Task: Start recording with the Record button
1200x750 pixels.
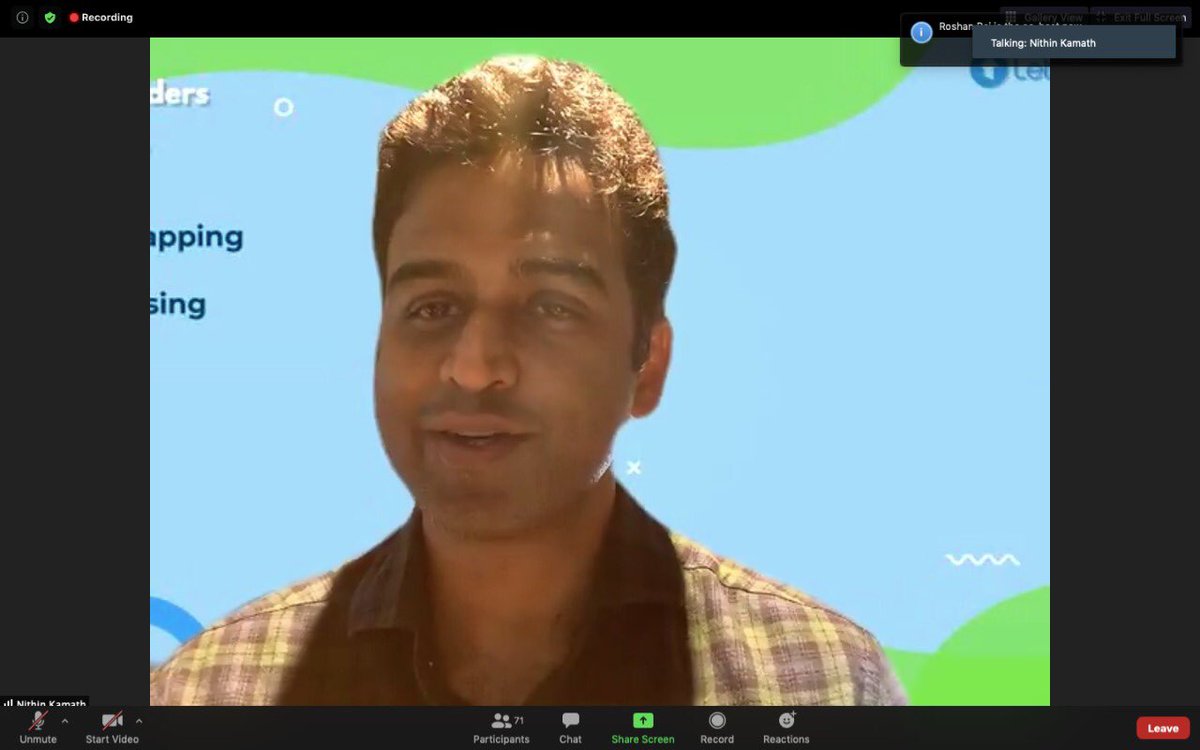Action: 717,727
